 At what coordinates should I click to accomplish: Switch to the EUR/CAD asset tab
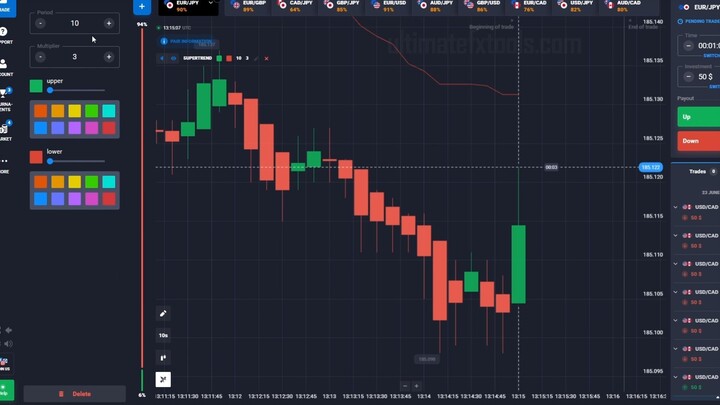coord(530,6)
